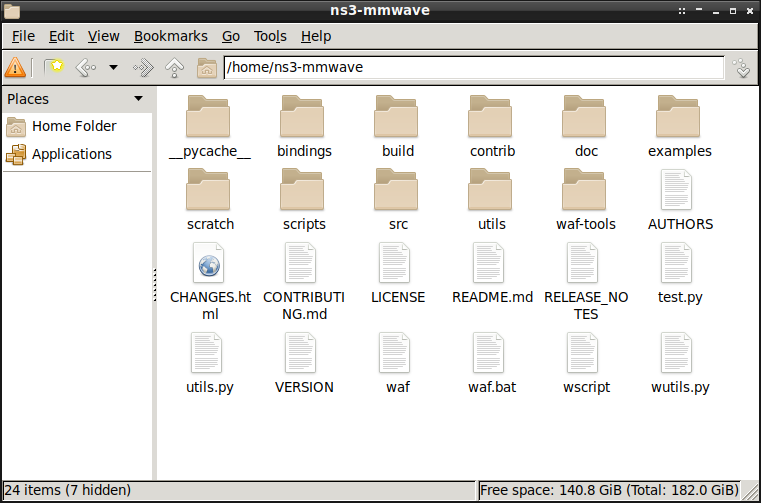
Task: Go back using the left arrow
Action: [x=86, y=67]
